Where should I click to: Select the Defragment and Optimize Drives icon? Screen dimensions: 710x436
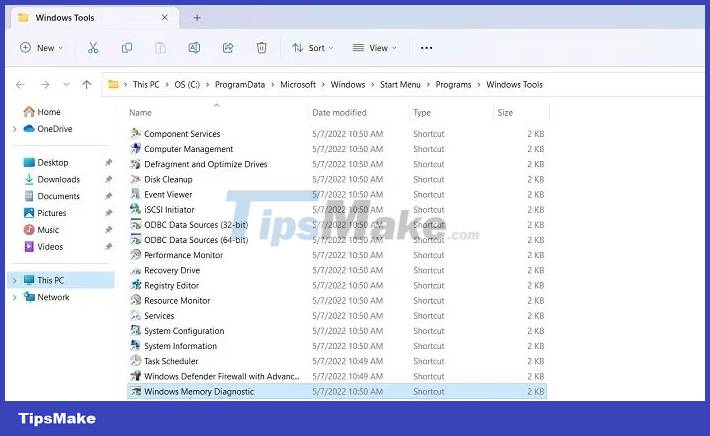[x=135, y=164]
